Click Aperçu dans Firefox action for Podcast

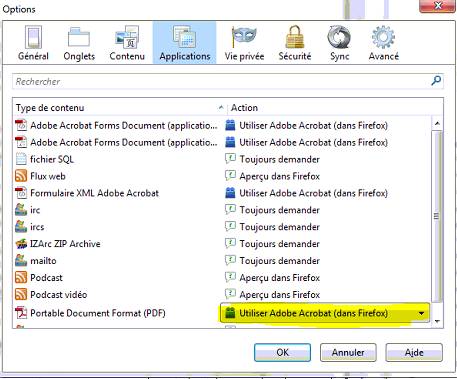(x=280, y=278)
